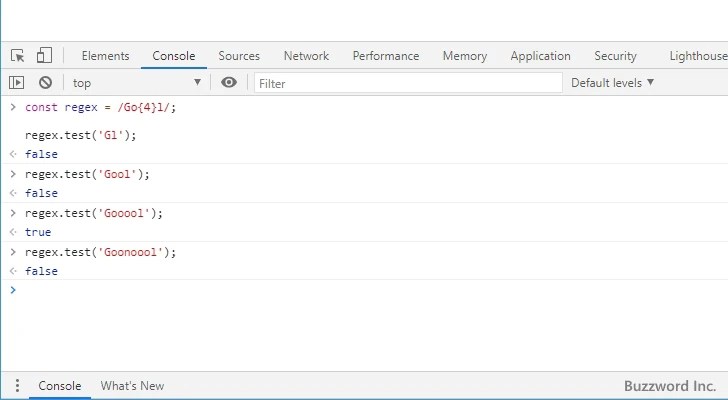Open the Security tab
Viewport: 728px width, 400px height.
pos(615,56)
